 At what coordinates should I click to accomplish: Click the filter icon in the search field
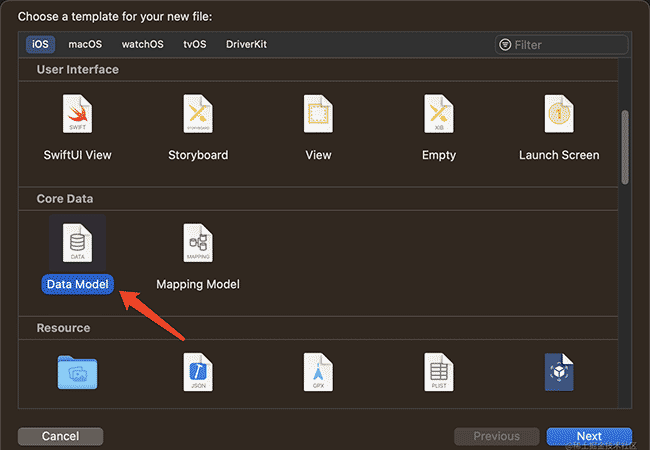pyautogui.click(x=505, y=44)
